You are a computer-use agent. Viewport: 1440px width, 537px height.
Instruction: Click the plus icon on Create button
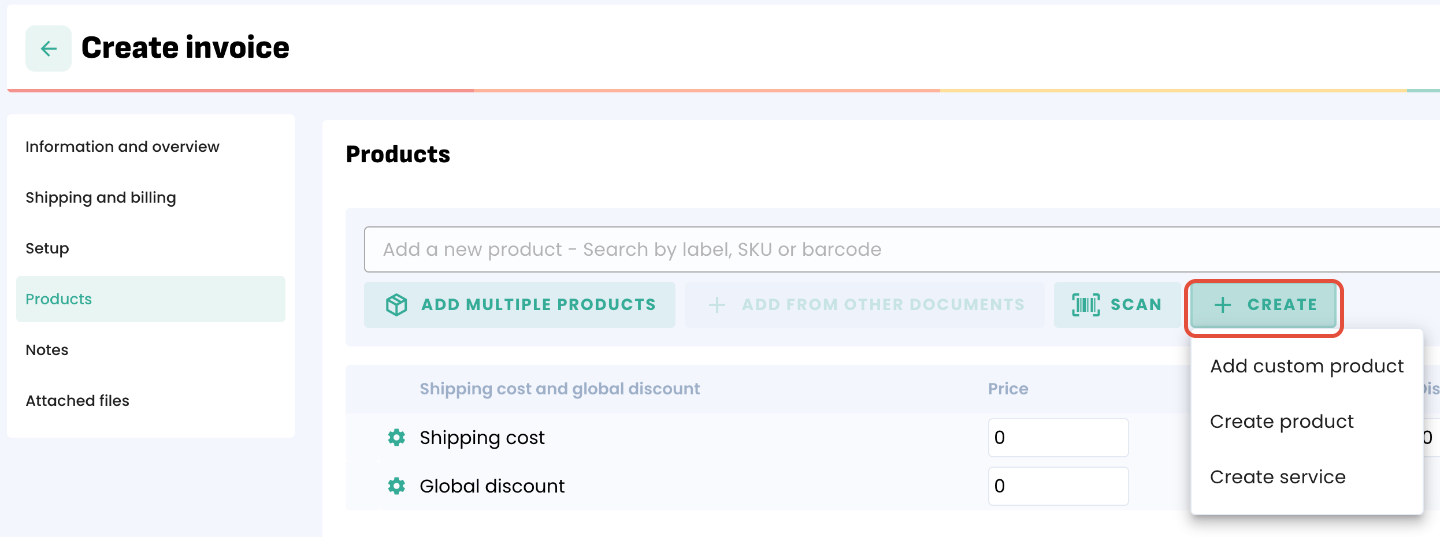(x=1222, y=305)
